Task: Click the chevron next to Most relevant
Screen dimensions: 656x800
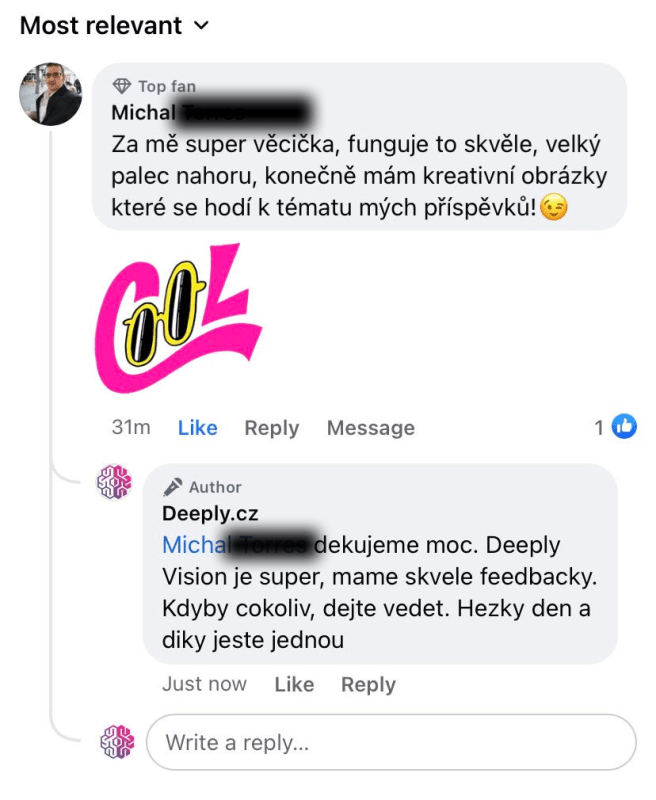Action: [x=202, y=26]
